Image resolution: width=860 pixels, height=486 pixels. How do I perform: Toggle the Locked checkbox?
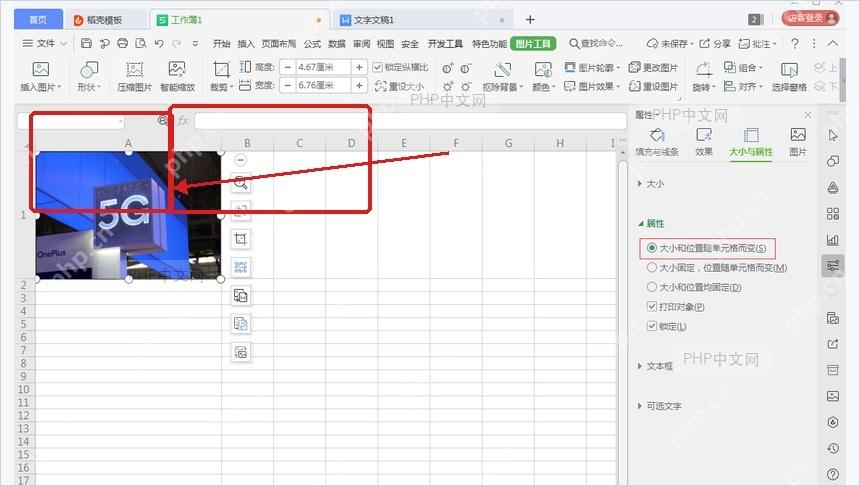(x=652, y=326)
